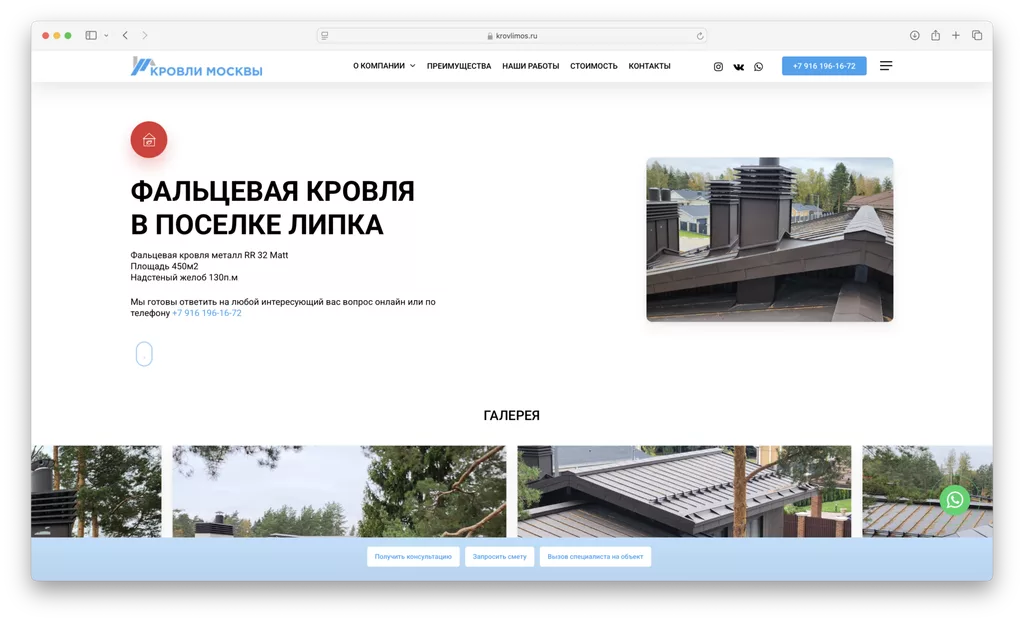
Task: Open the Наши работы menu item
Action: 530,66
